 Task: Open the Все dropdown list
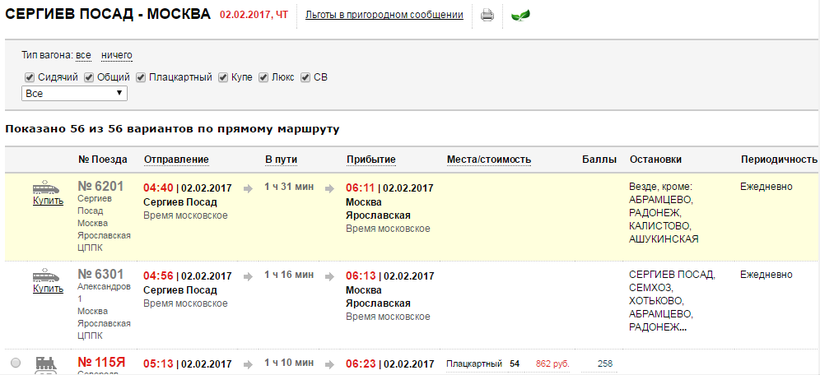[74, 94]
